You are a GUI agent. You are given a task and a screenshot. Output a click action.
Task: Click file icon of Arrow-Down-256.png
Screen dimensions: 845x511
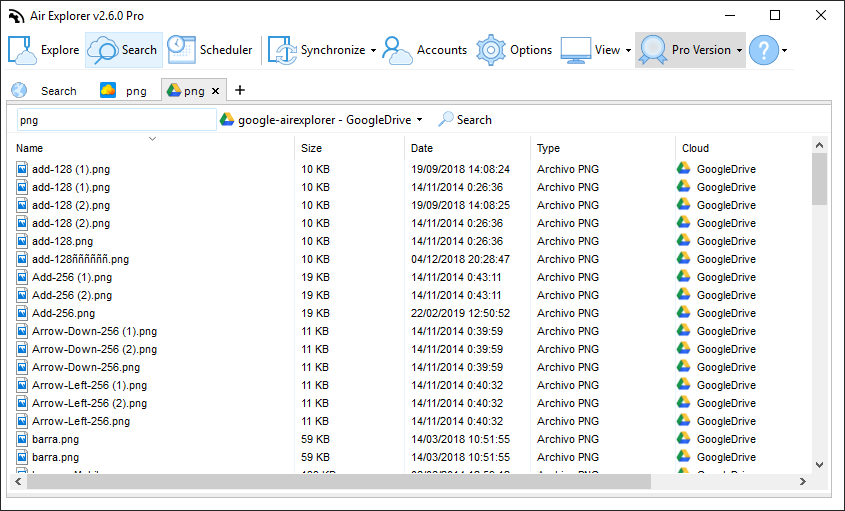point(22,367)
